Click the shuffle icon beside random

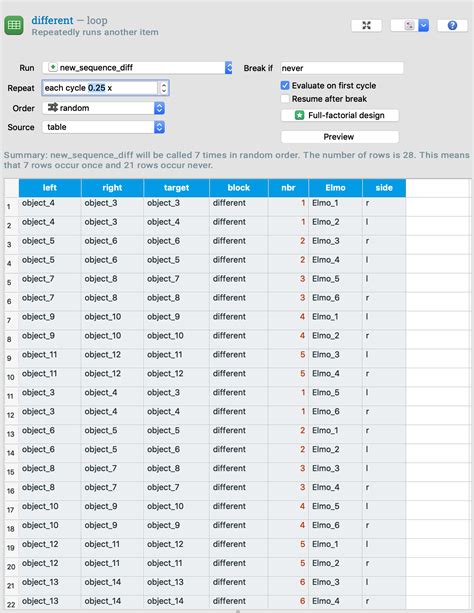52,108
